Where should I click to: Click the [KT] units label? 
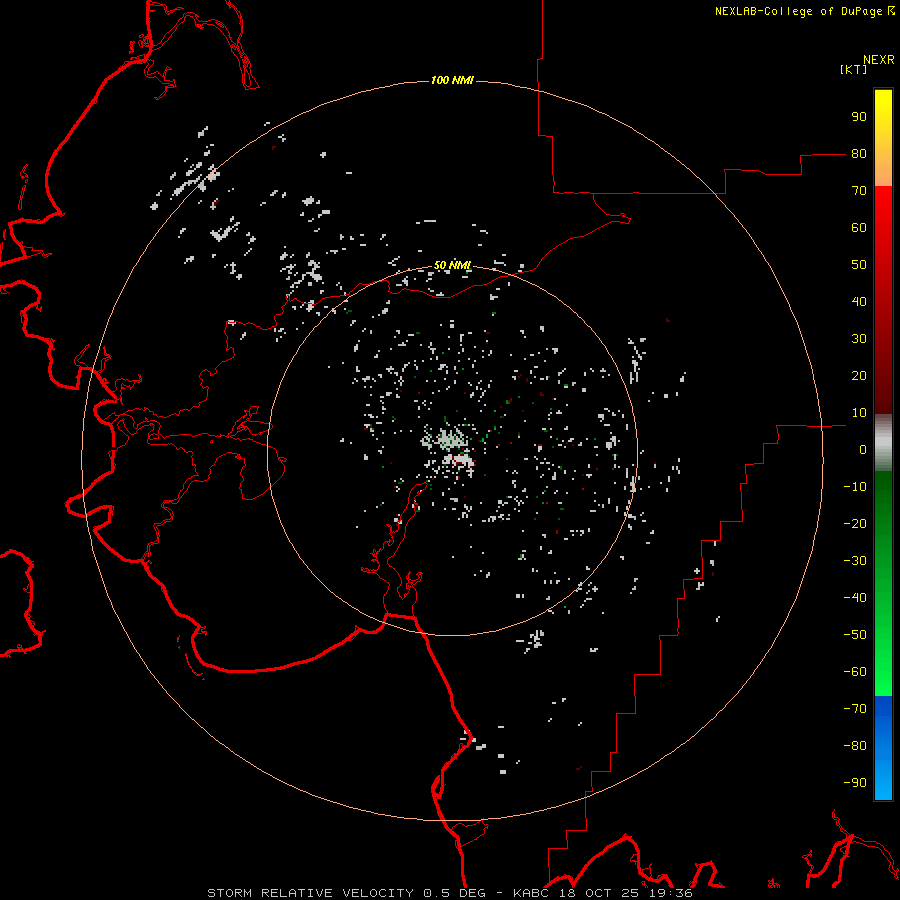853,69
